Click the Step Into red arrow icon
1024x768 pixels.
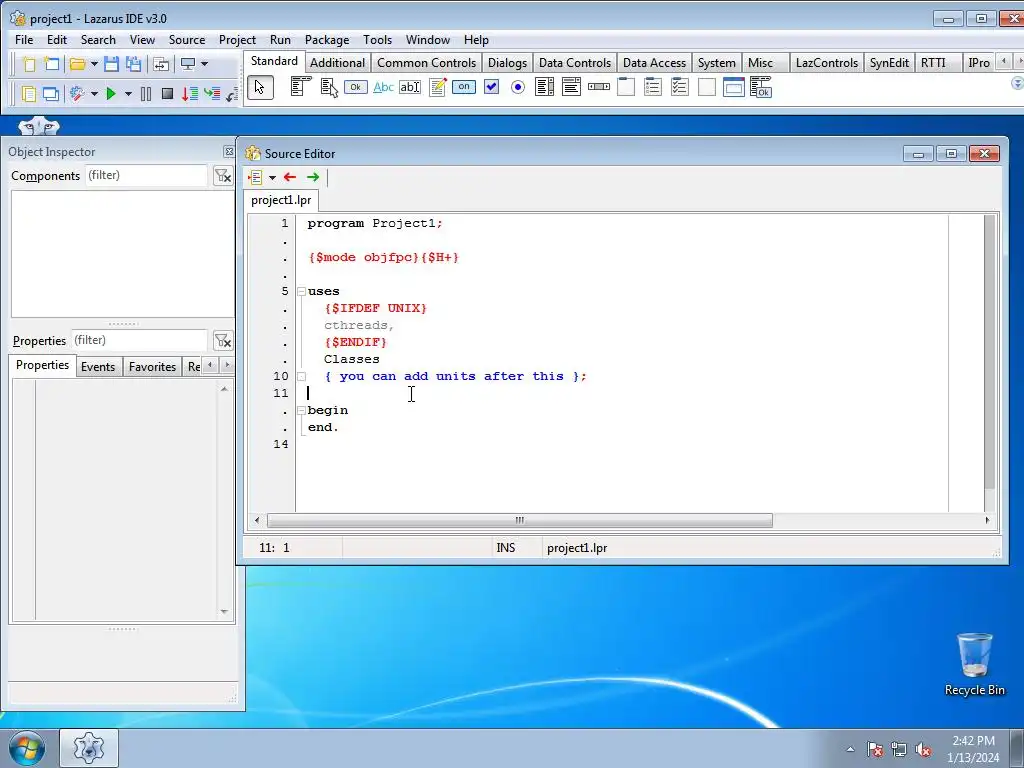(x=189, y=94)
